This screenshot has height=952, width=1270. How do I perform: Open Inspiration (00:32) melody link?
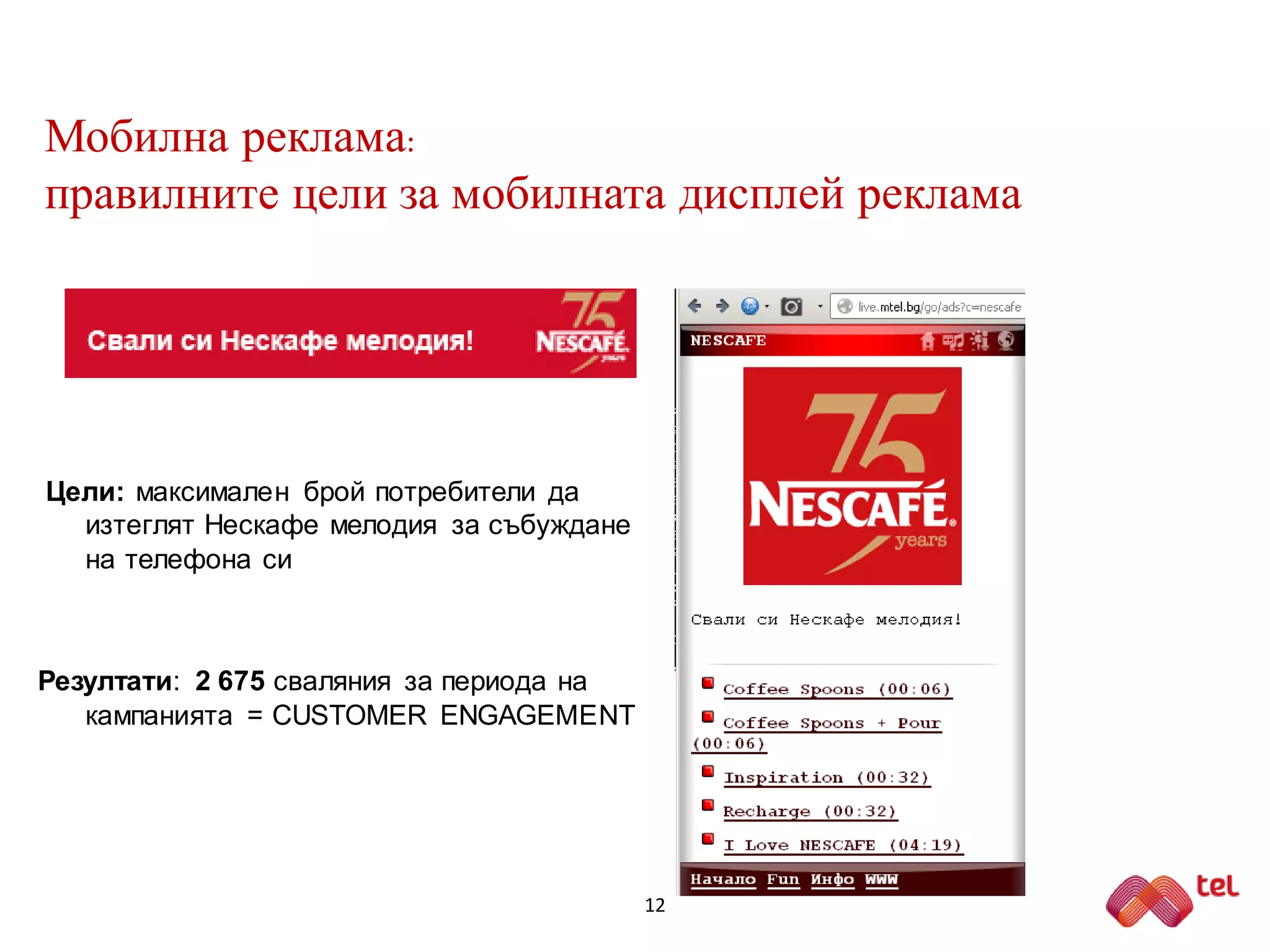pyautogui.click(x=826, y=777)
